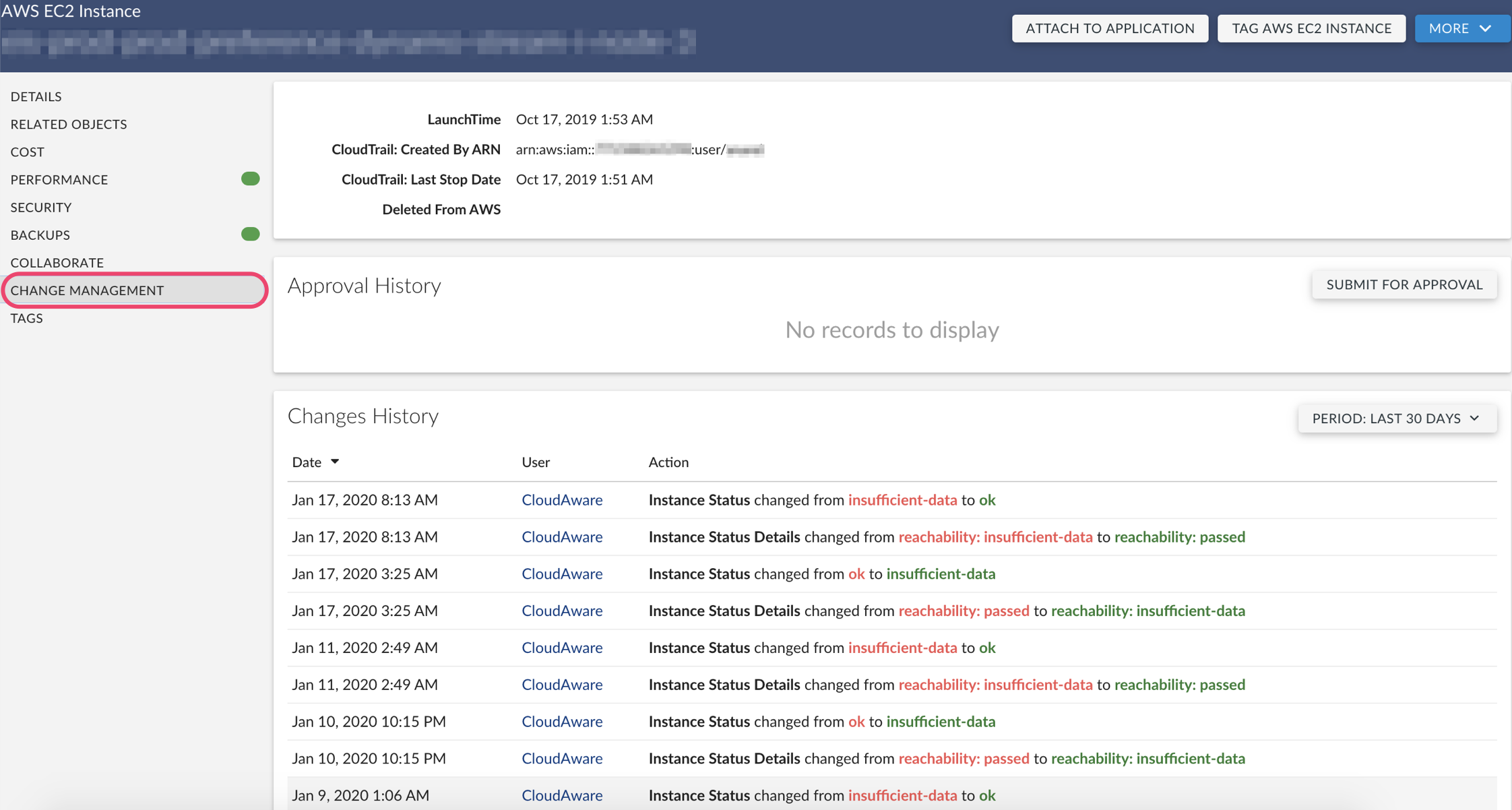Screen dimensions: 1512x810
Task: Go to the Related Objects section
Action: coord(69,124)
